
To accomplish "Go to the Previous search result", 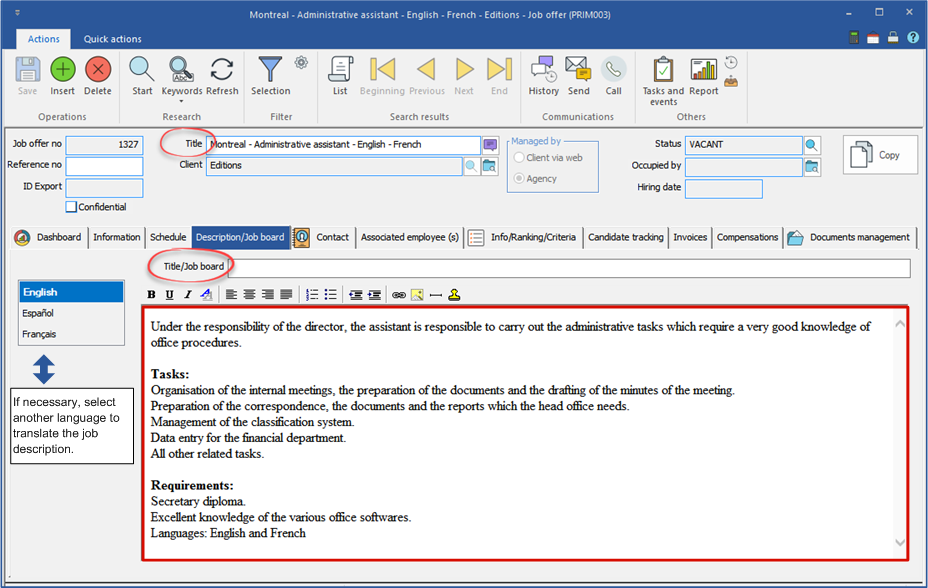I will (x=427, y=70).
